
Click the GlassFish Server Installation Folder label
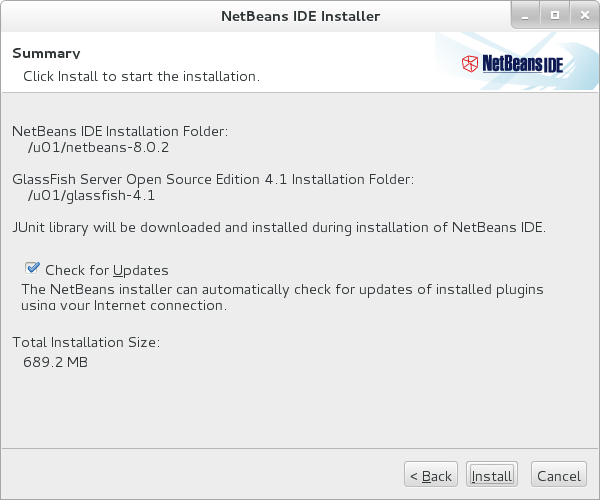pos(213,179)
